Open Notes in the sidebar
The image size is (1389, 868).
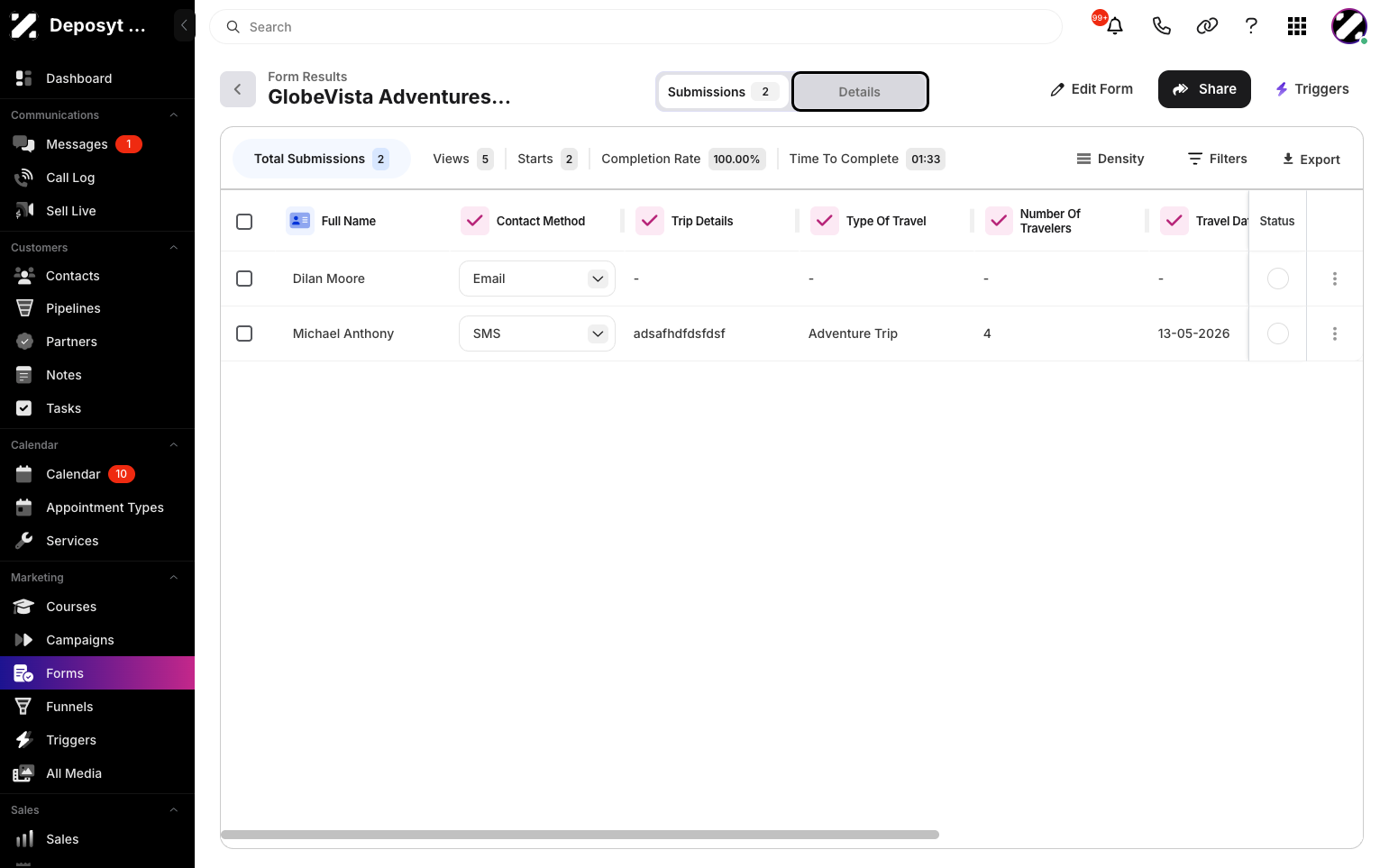[97, 375]
